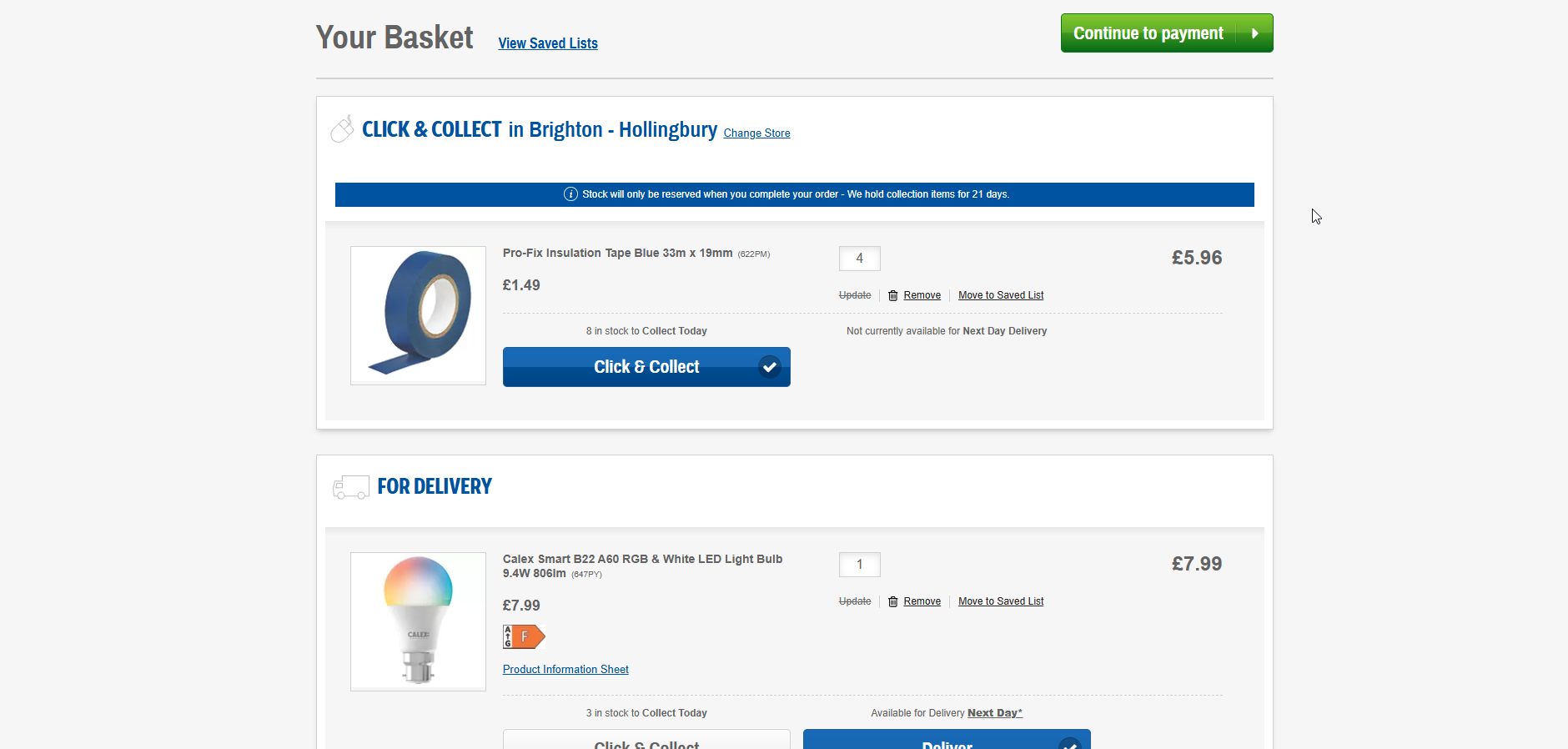1568x749 pixels.
Task: Click the trash icon for the Insulation Tape
Action: [x=892, y=295]
